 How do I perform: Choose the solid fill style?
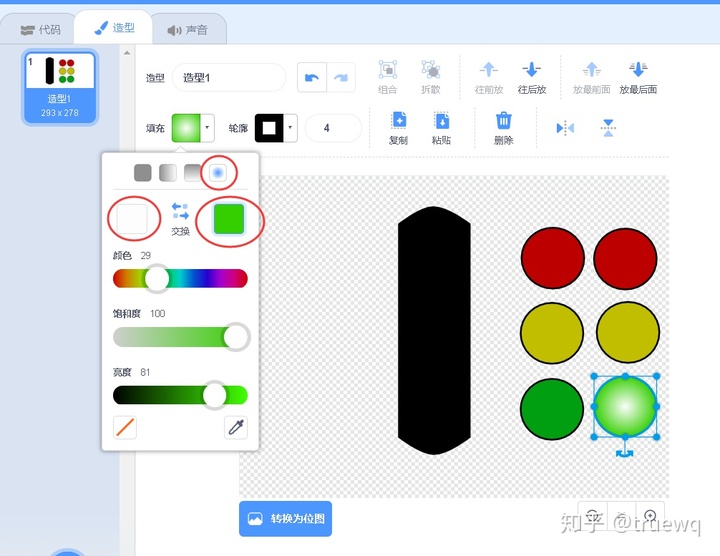[x=143, y=173]
